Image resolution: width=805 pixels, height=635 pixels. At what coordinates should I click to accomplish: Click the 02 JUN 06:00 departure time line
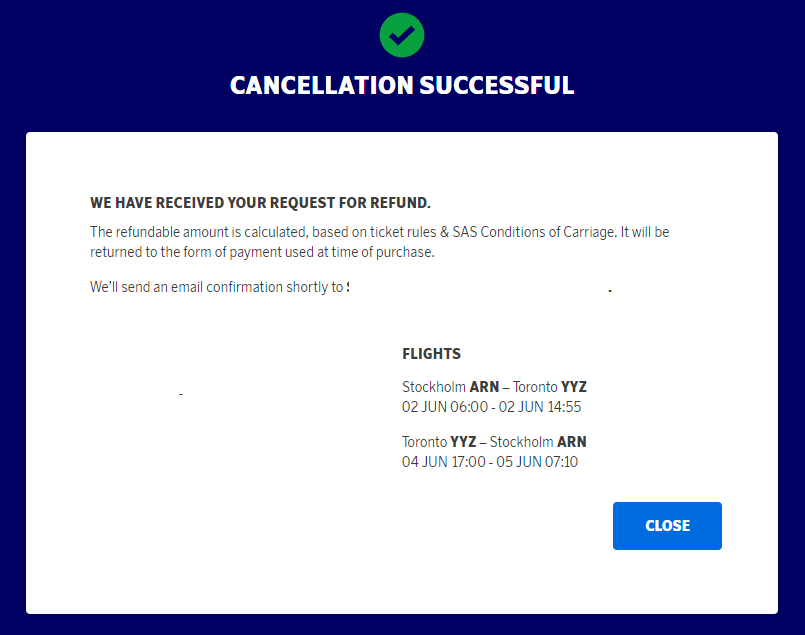tap(491, 407)
